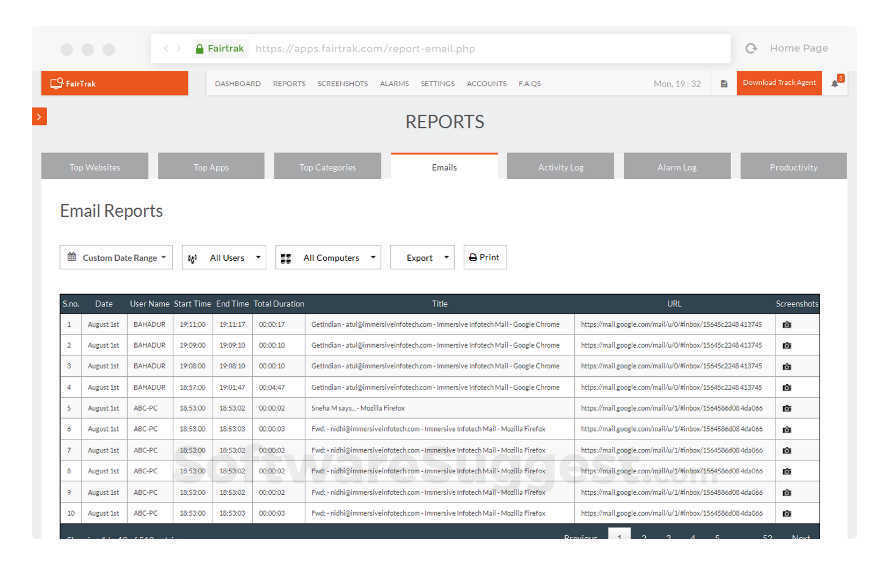Sort by the Start Time column header
Screen dimensions: 890x563
pos(192,304)
